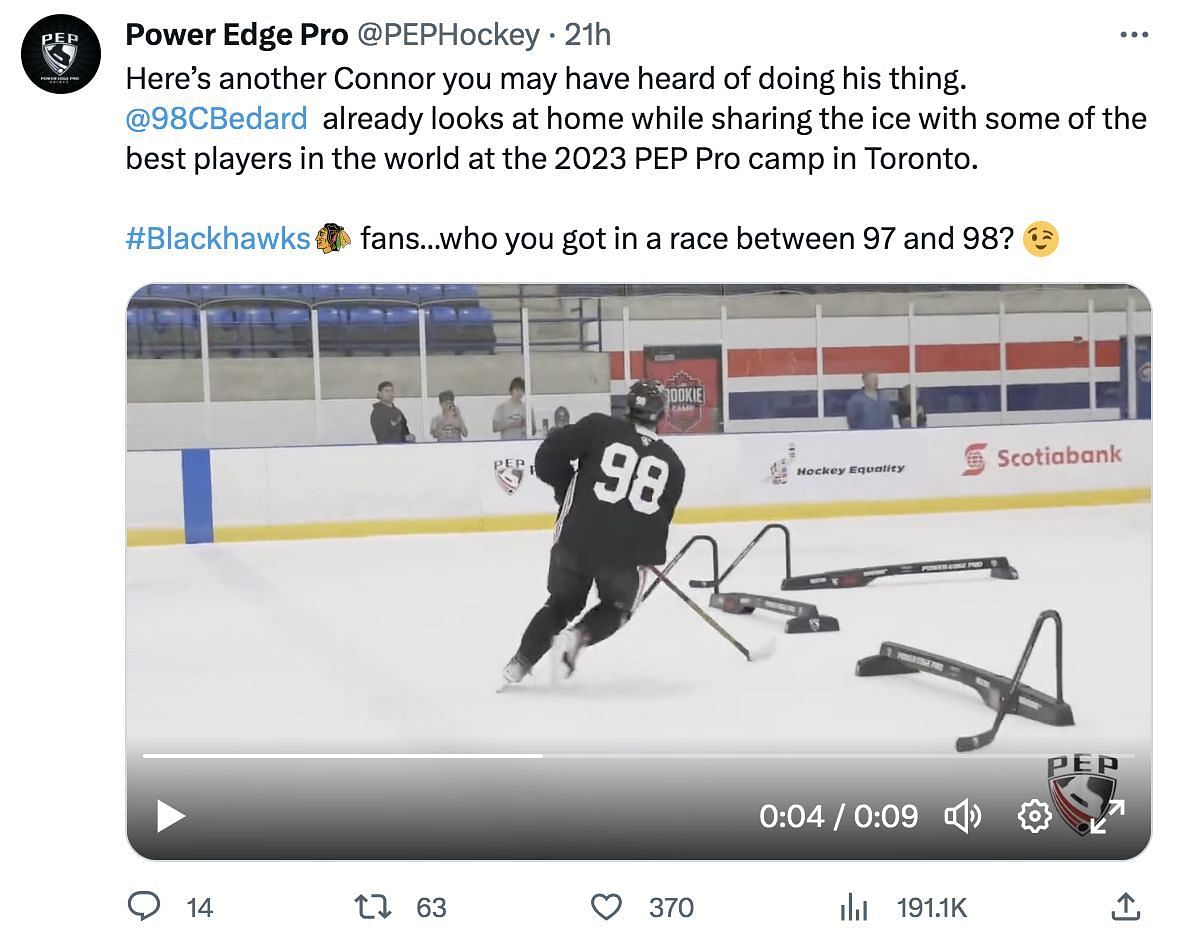The height and width of the screenshot is (946, 1178).
Task: Open the @PEPHockey handle
Action: [x=448, y=36]
